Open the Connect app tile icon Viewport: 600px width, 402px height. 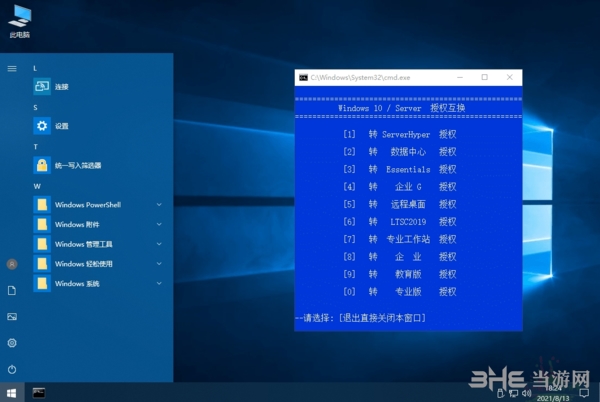click(42, 86)
